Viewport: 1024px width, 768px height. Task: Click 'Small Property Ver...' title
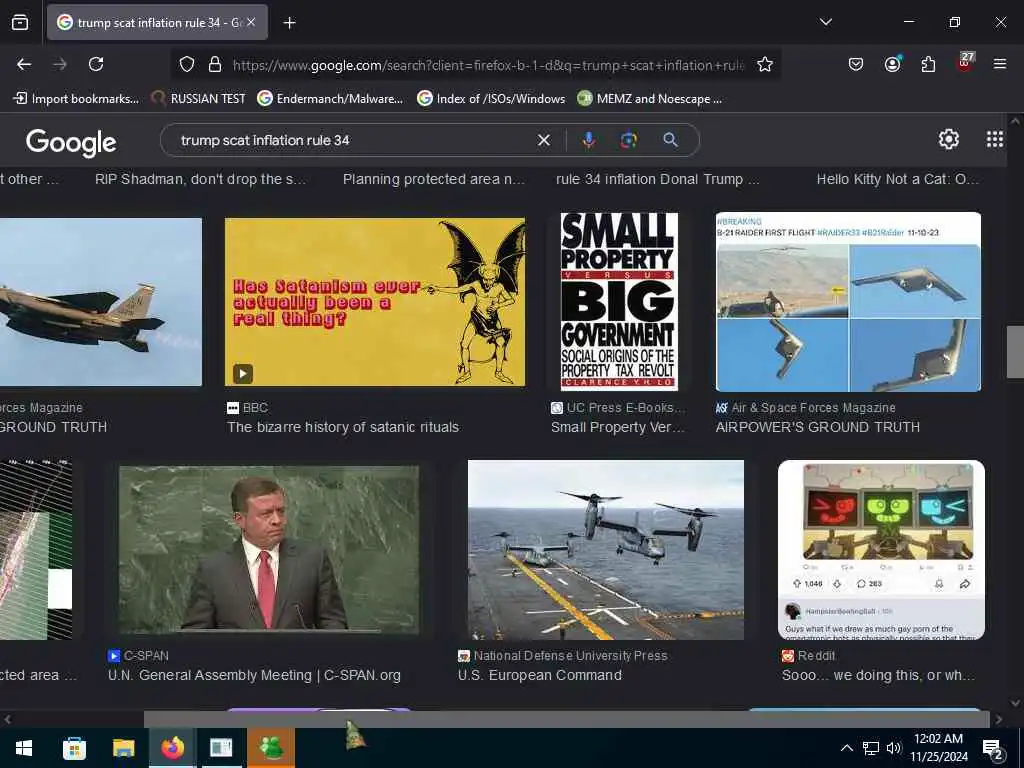coord(618,427)
